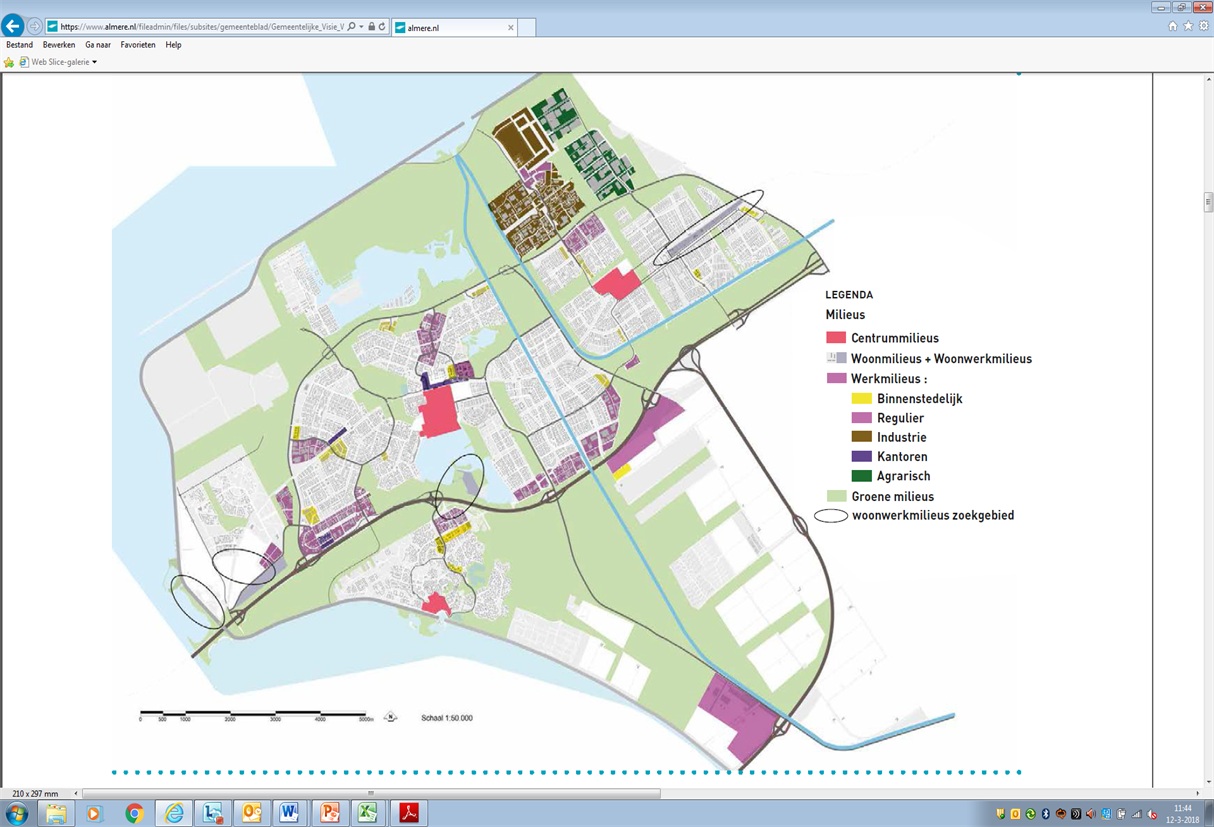Expand the address bar search dropdown arrow
This screenshot has height=827, width=1214.
click(x=361, y=27)
